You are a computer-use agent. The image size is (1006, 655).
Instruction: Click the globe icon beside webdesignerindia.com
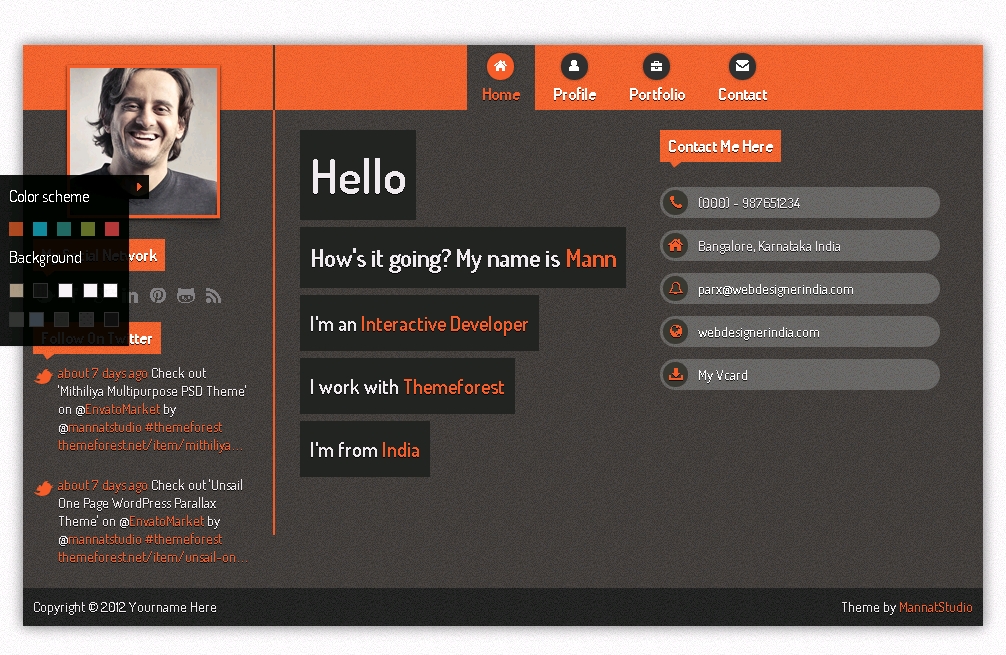(x=676, y=332)
